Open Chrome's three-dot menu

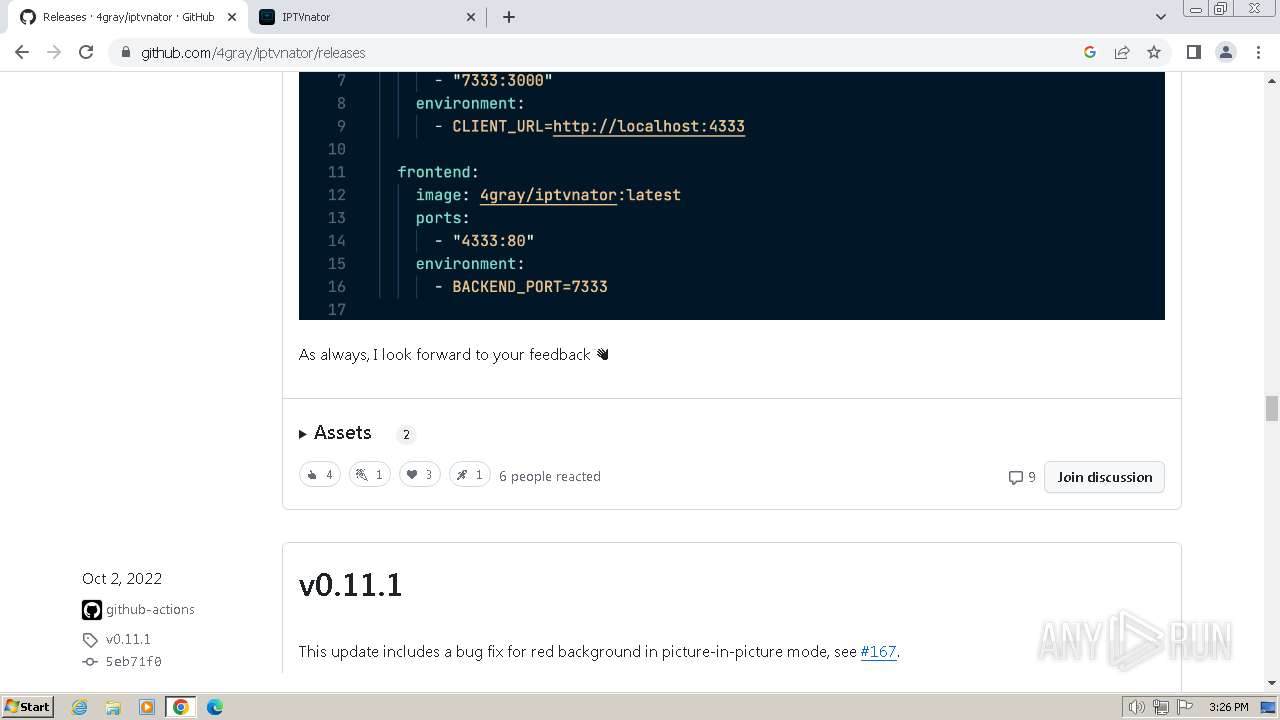[x=1258, y=52]
